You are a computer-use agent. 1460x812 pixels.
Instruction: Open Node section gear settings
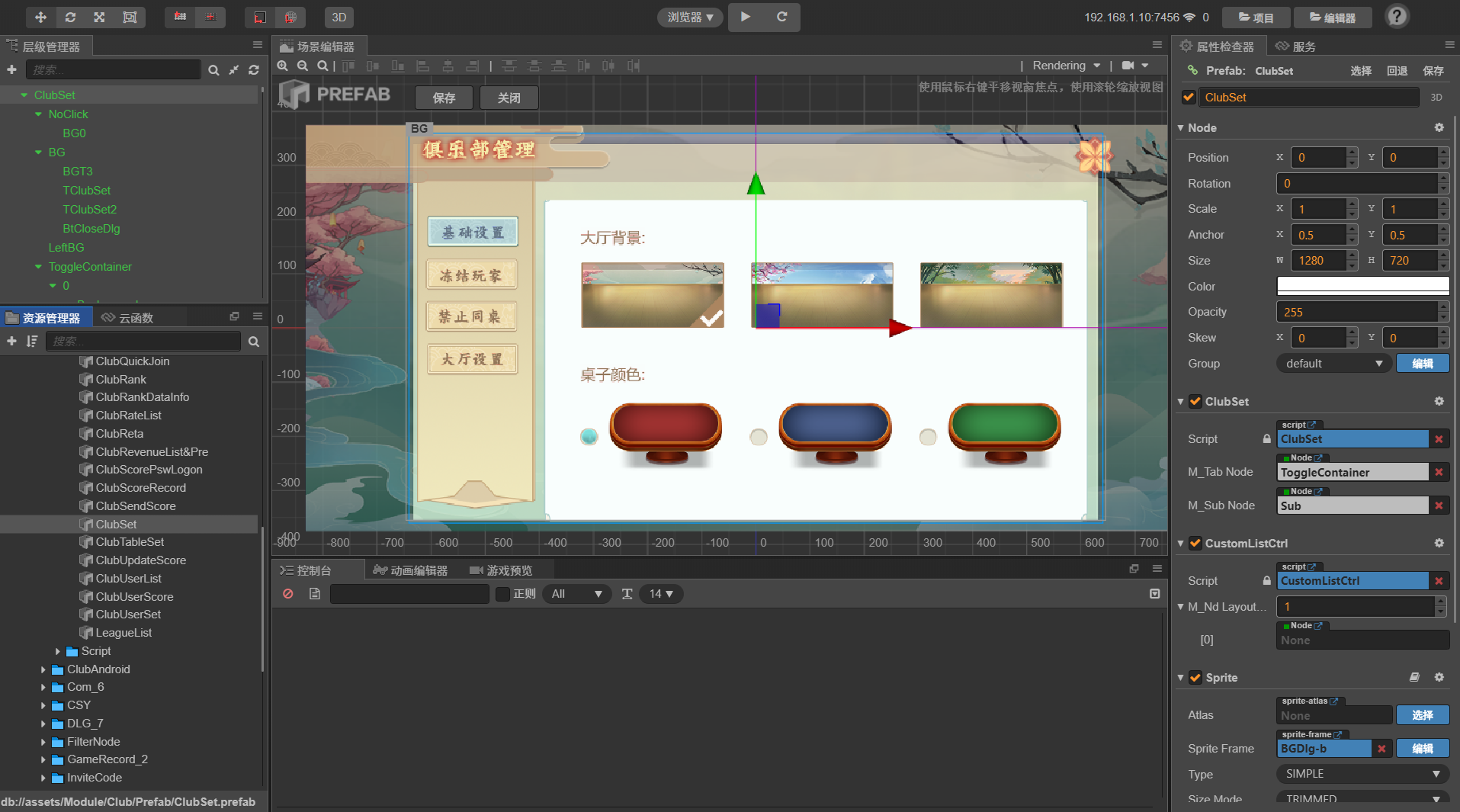coord(1439,127)
